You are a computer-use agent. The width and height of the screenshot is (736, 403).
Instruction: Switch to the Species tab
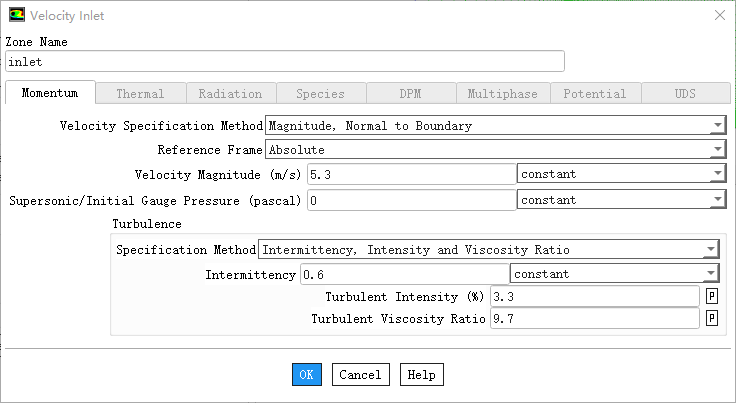coord(320,94)
